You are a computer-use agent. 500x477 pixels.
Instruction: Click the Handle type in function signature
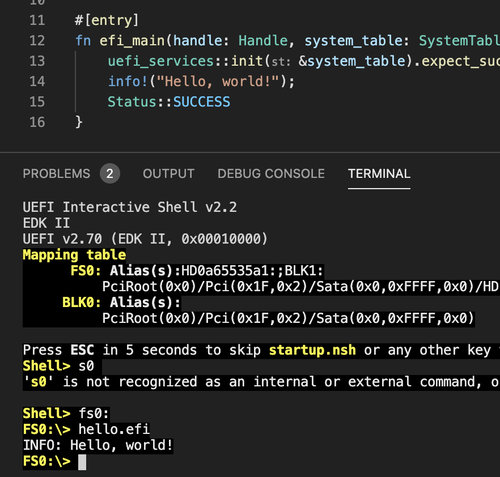pos(263,41)
